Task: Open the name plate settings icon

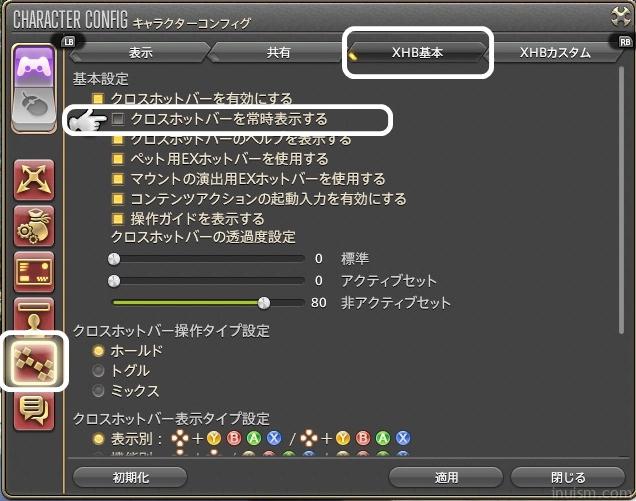Action: [34, 314]
